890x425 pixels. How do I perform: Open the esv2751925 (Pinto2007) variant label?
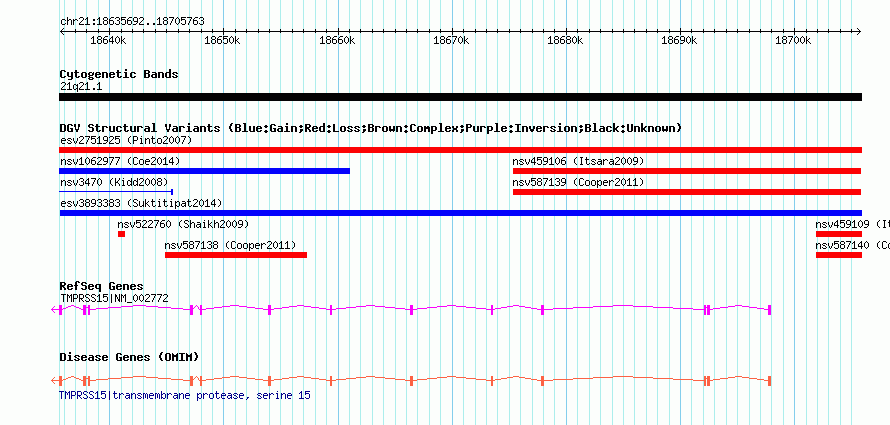(x=126, y=140)
